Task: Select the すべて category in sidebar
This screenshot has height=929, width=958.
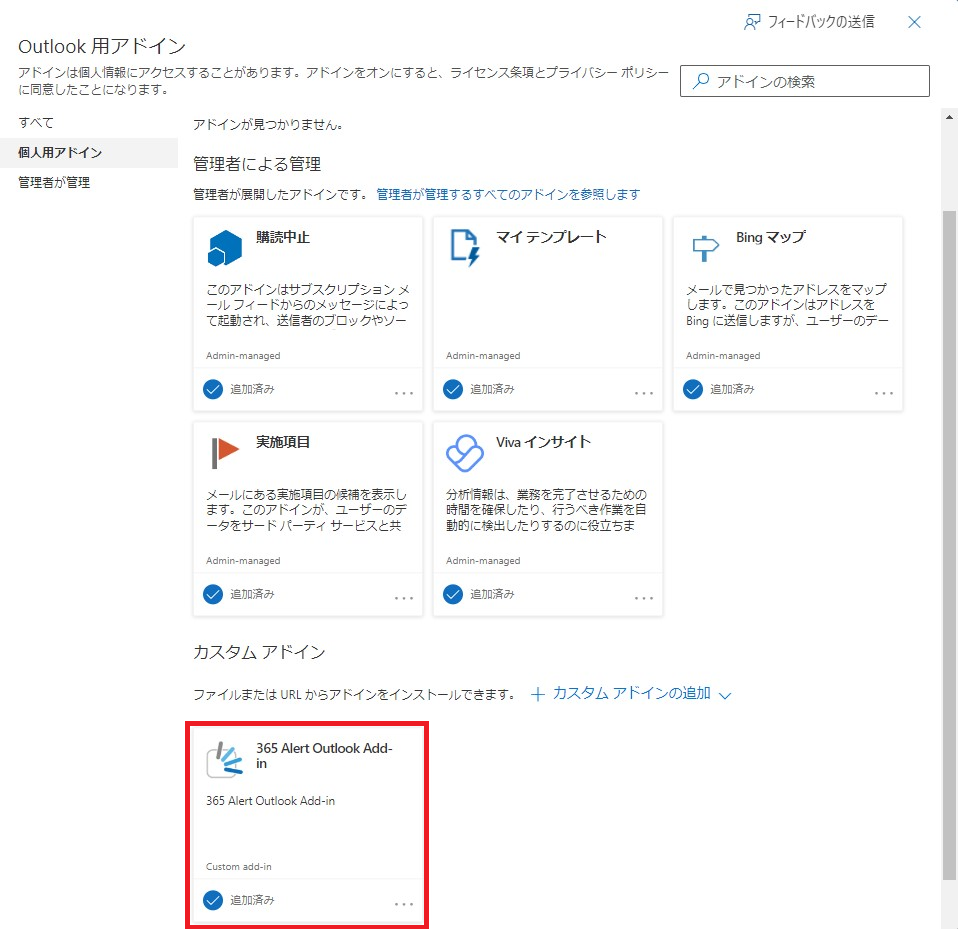Action: click(x=36, y=123)
